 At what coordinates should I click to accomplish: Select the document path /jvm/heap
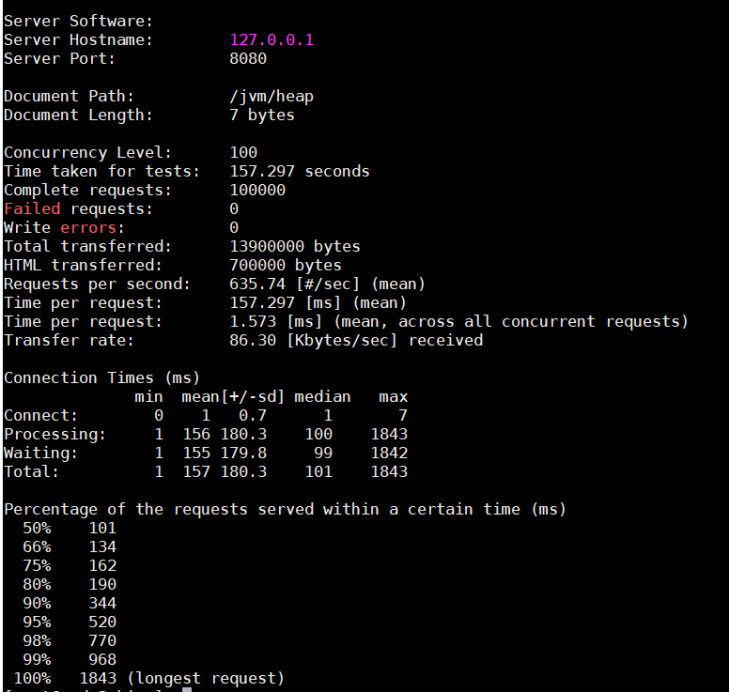pos(272,96)
